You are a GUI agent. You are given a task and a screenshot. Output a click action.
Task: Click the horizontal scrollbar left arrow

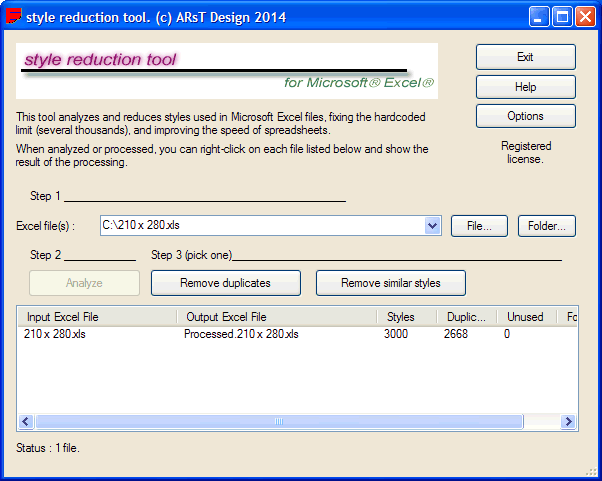pyautogui.click(x=26, y=421)
